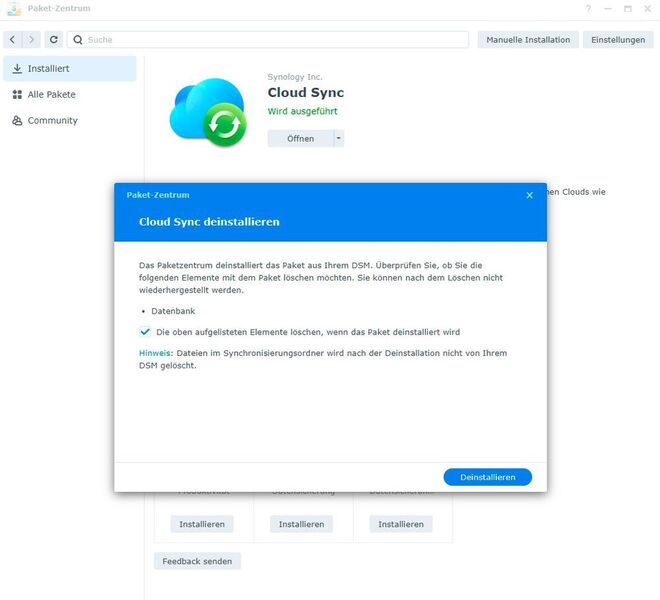Click the 'Hinweis' label in dialog

[x=154, y=353]
